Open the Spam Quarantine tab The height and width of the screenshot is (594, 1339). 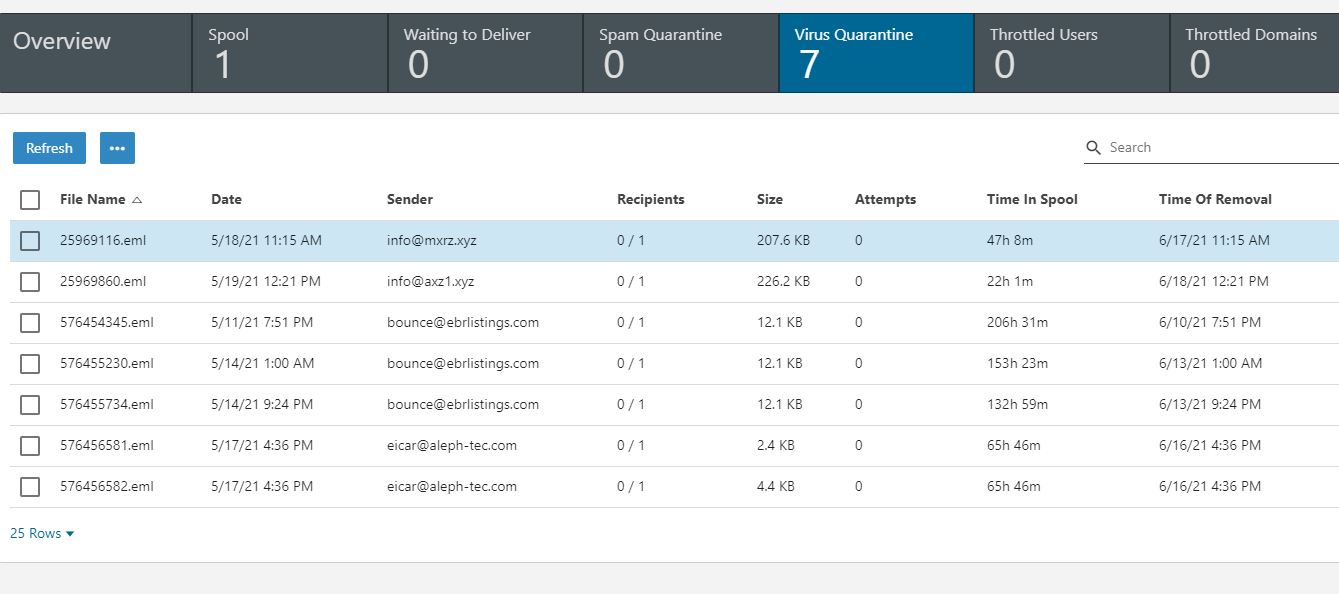pos(680,53)
